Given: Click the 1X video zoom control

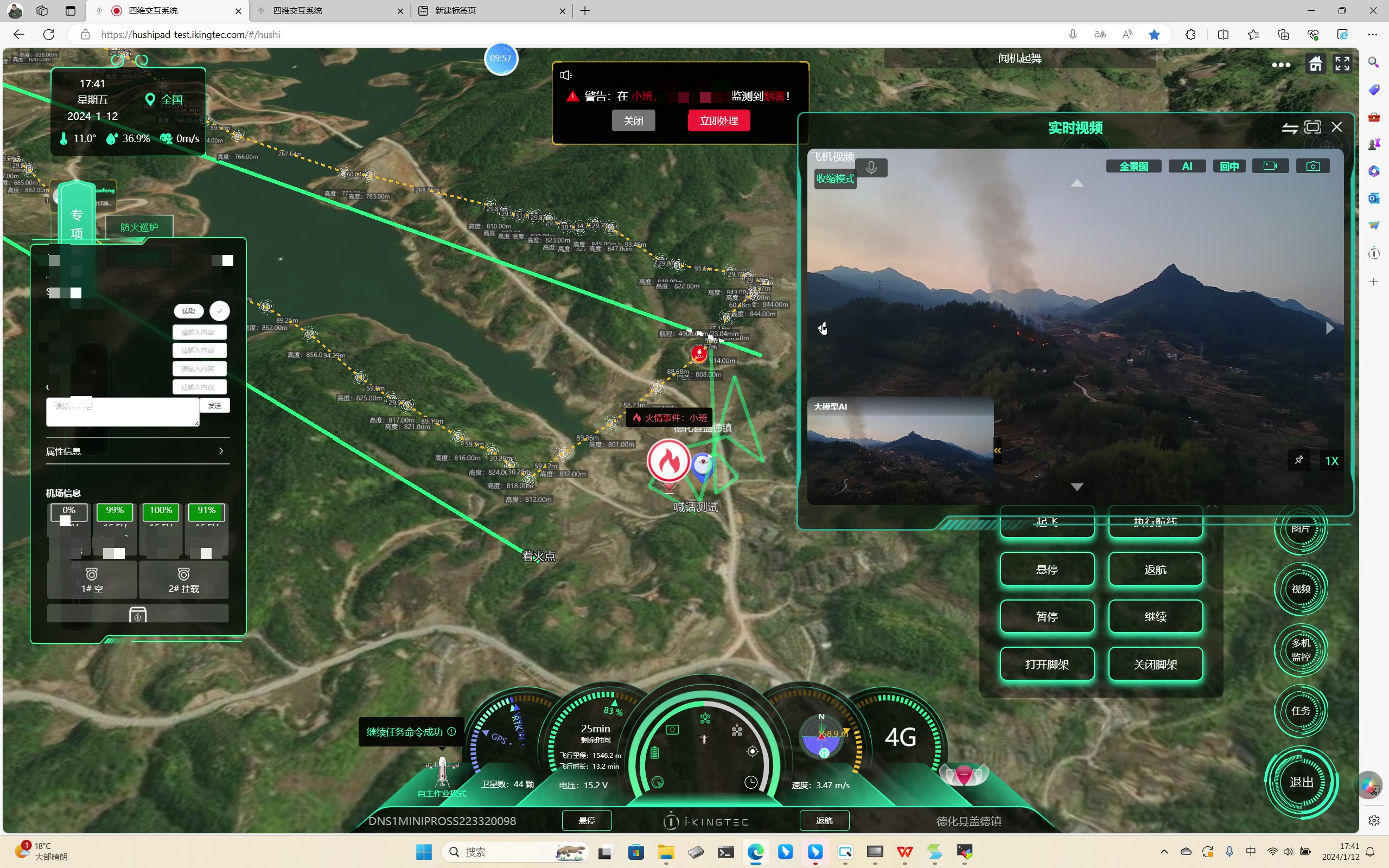Looking at the screenshot, I should click(1331, 461).
